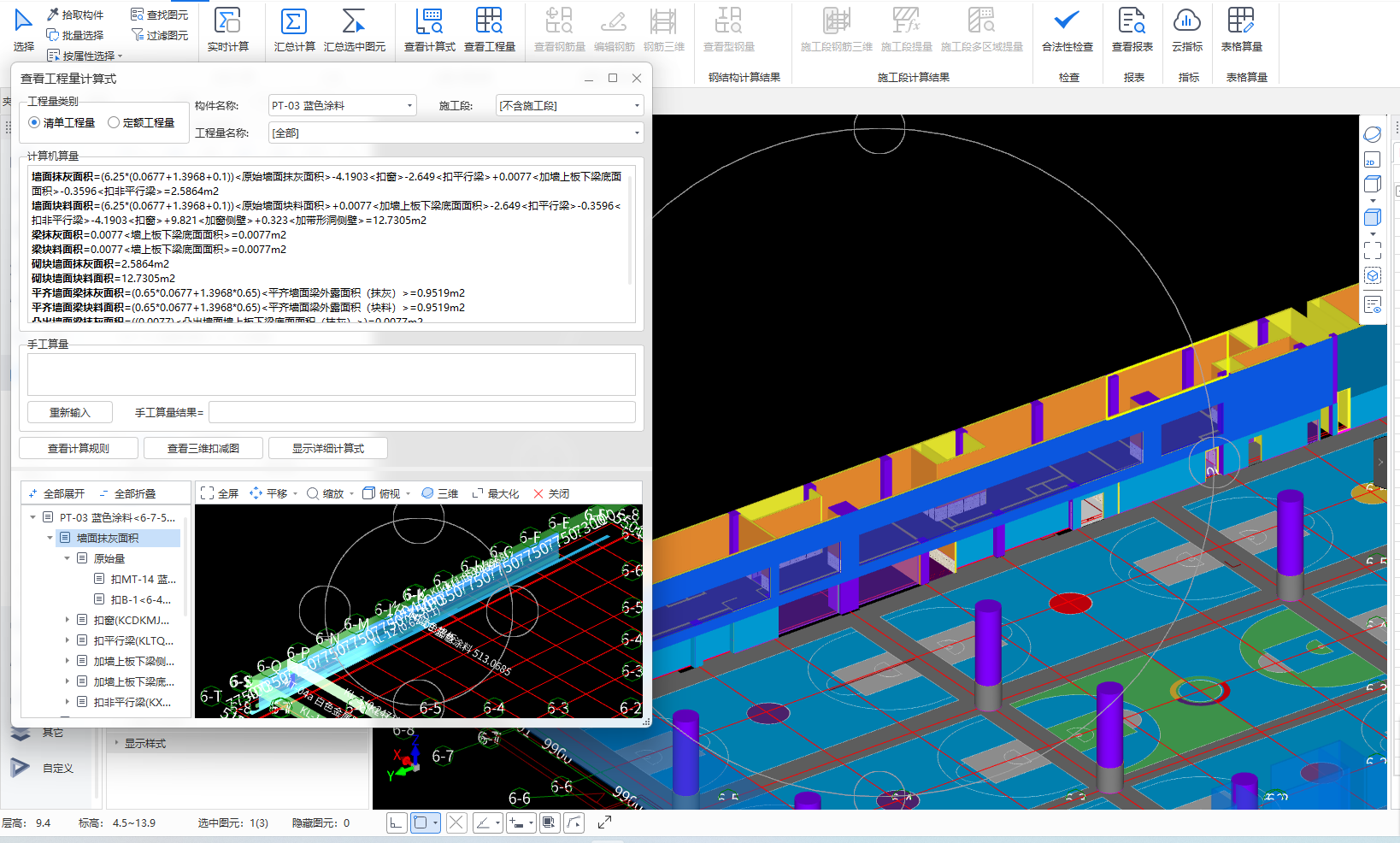
Task: Run 实时计算 real-time calculation
Action: pos(228,30)
